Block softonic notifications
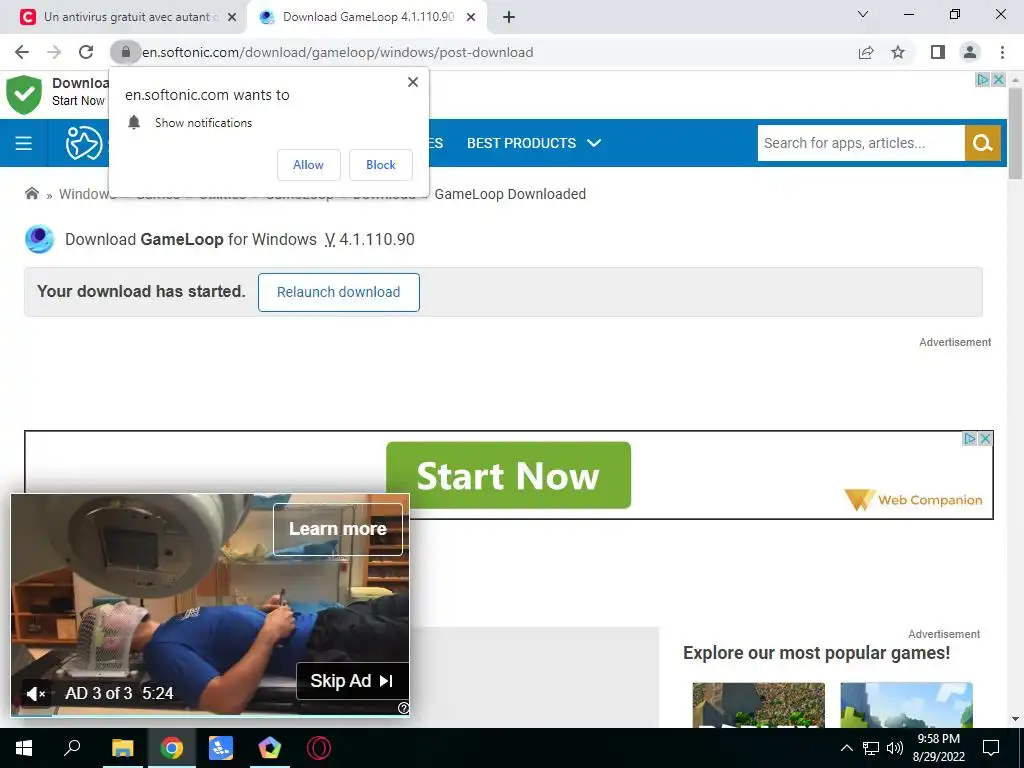 pos(381,165)
